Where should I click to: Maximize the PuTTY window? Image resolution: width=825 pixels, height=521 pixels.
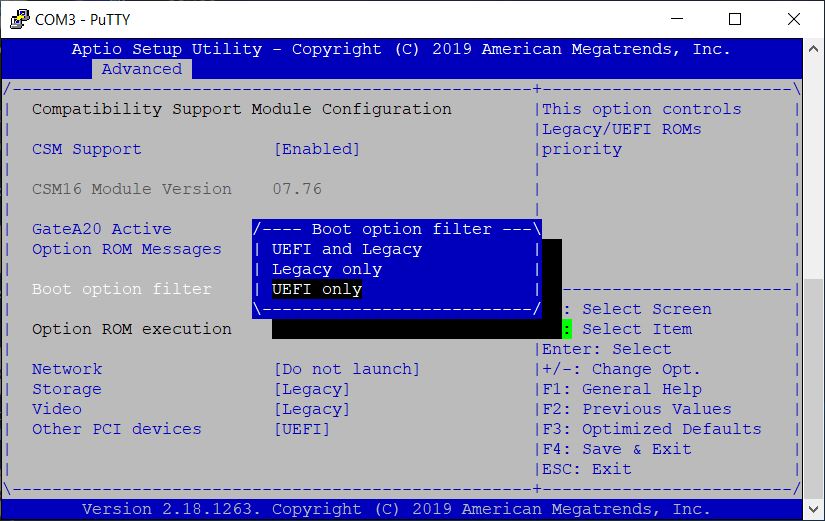click(735, 19)
